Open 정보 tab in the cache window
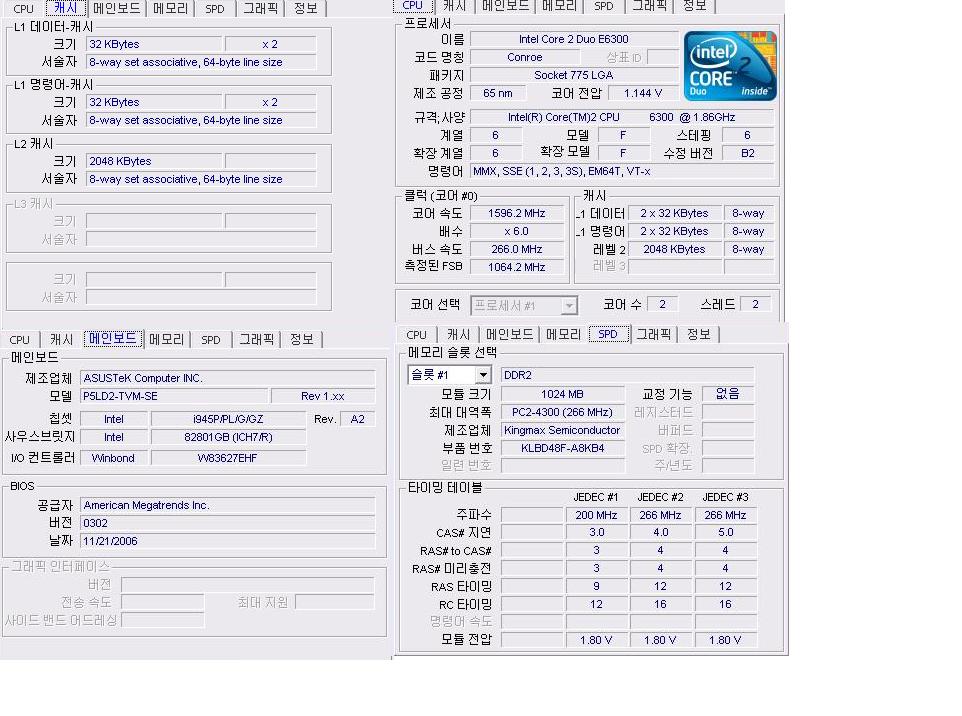The image size is (962, 716). 305,9
